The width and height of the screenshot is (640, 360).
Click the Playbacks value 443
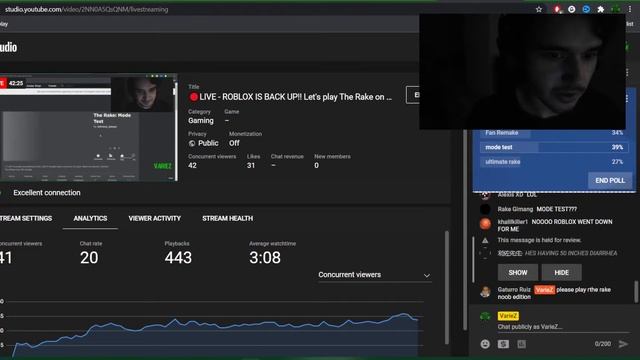pyautogui.click(x=178, y=258)
